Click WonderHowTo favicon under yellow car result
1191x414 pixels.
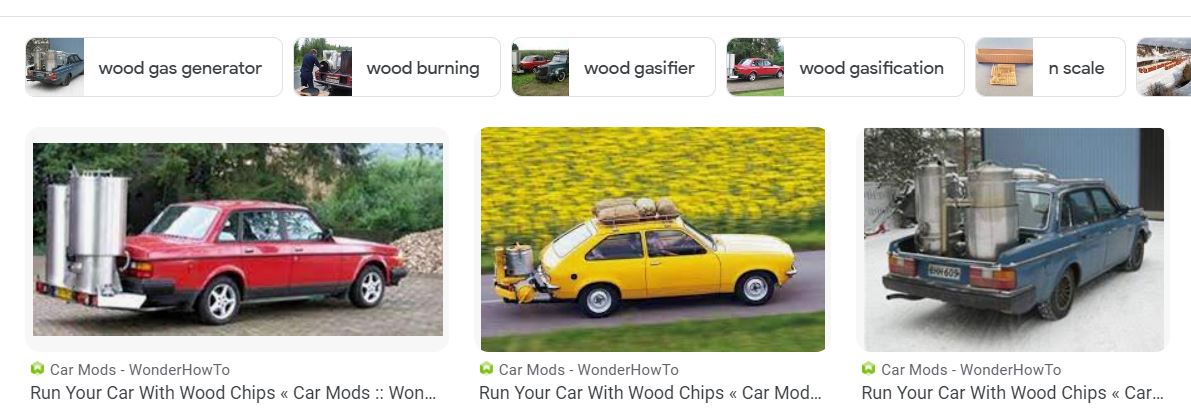[x=486, y=369]
